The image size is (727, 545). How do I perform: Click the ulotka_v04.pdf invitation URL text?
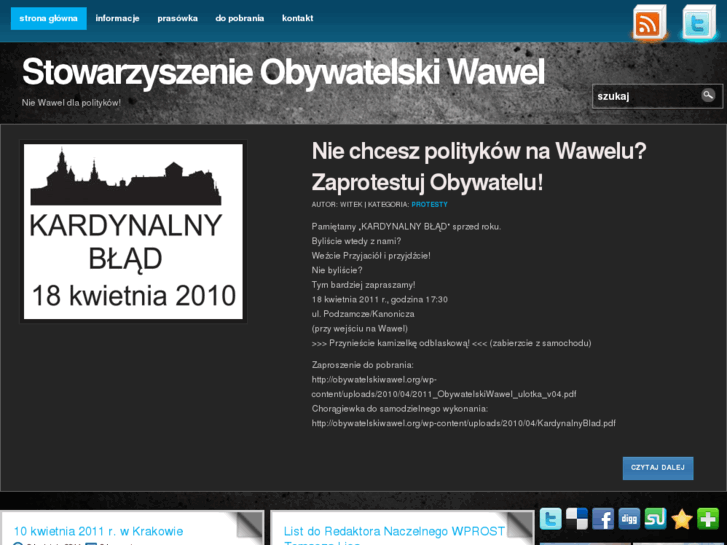[x=444, y=387]
